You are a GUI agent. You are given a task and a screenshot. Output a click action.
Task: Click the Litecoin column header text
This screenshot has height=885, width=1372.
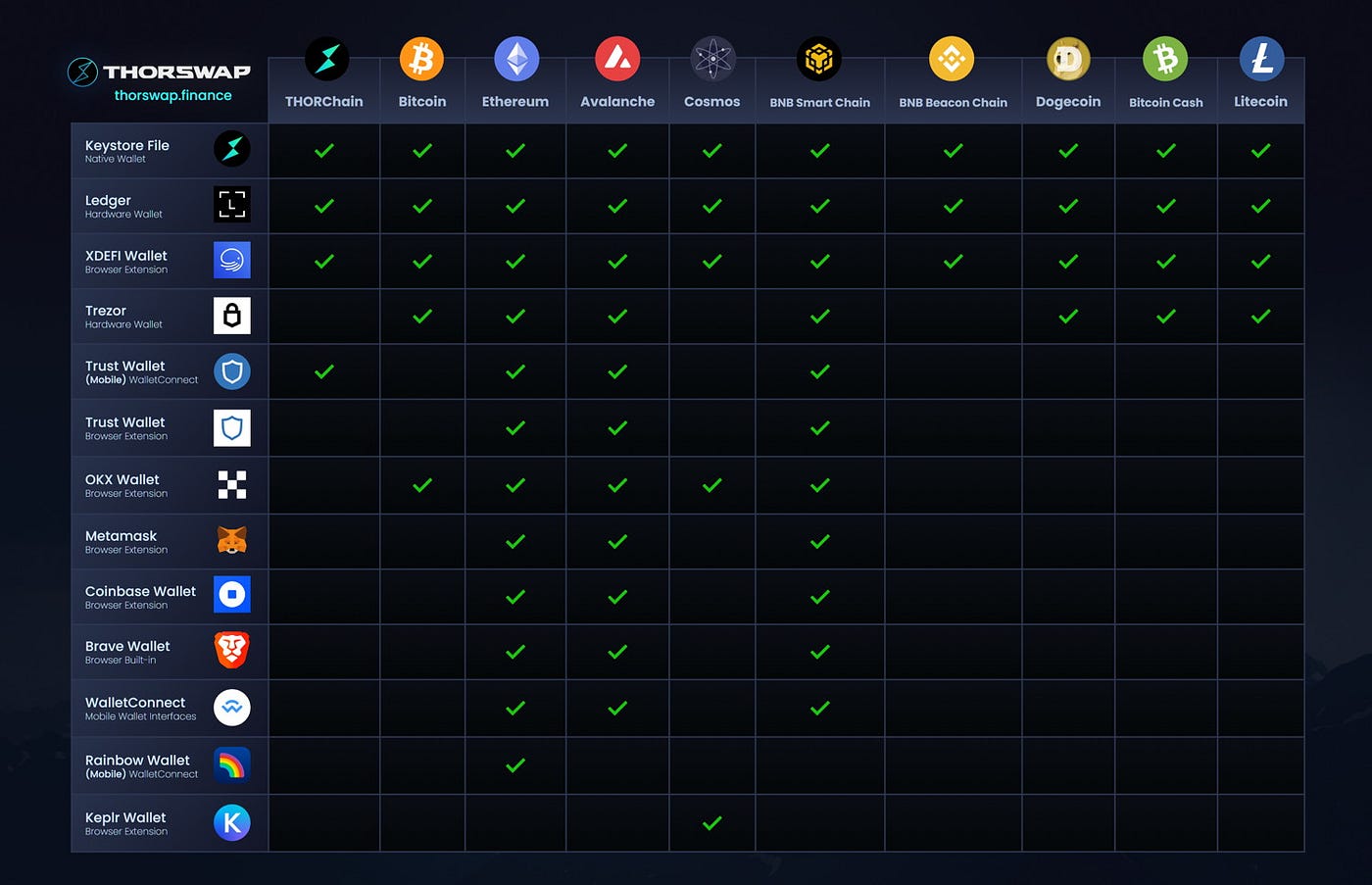coord(1261,101)
